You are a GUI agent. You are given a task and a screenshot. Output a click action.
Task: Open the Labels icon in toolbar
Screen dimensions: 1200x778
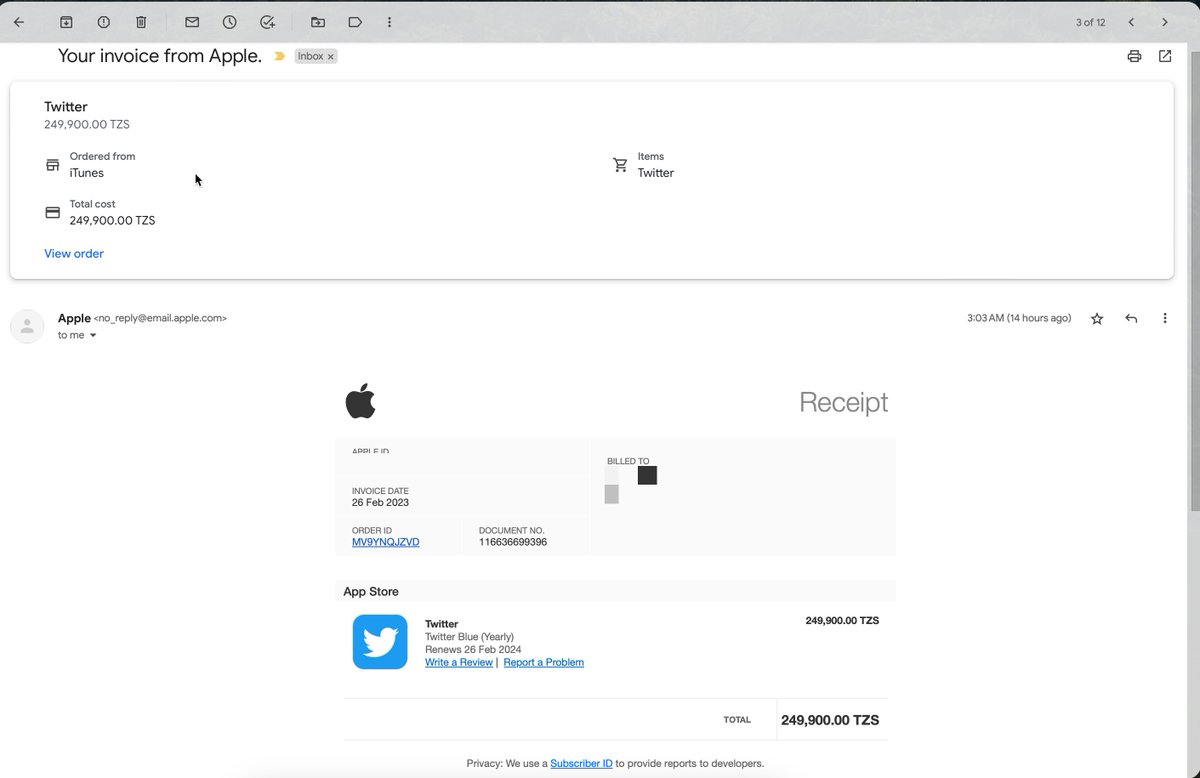(x=355, y=22)
